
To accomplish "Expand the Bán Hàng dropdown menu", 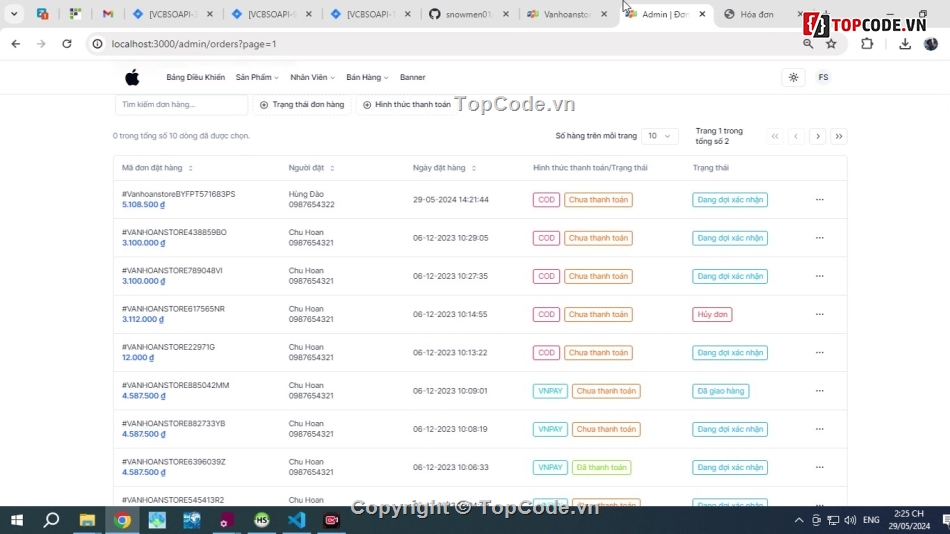I will (x=367, y=77).
